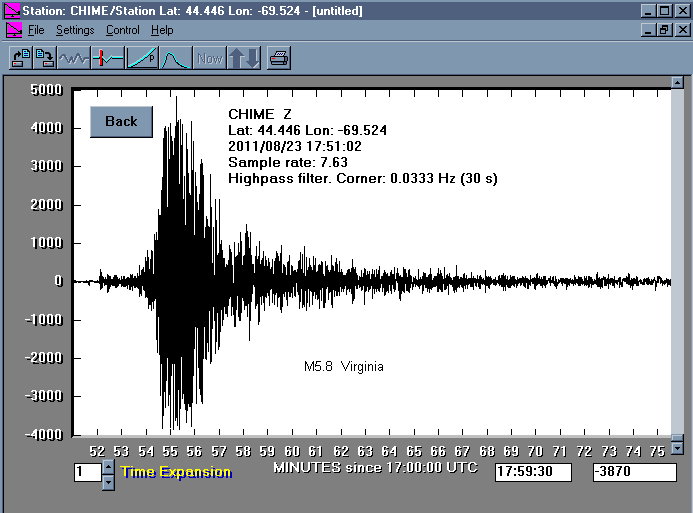Viewport: 693px width, 513px height.
Task: Click the up/down arrows toolbar icon
Action: (x=245, y=58)
